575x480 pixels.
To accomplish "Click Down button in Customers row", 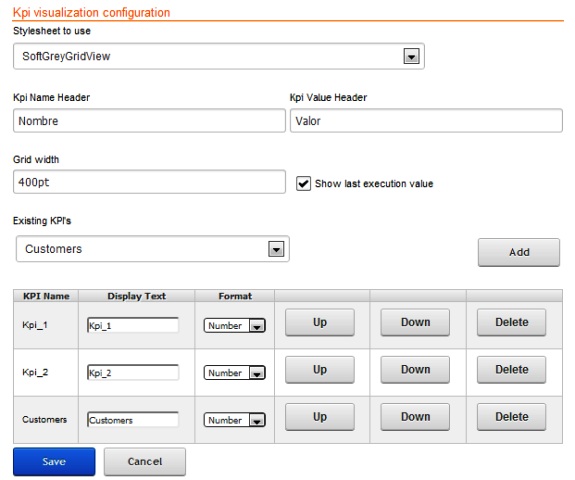I will click(415, 417).
